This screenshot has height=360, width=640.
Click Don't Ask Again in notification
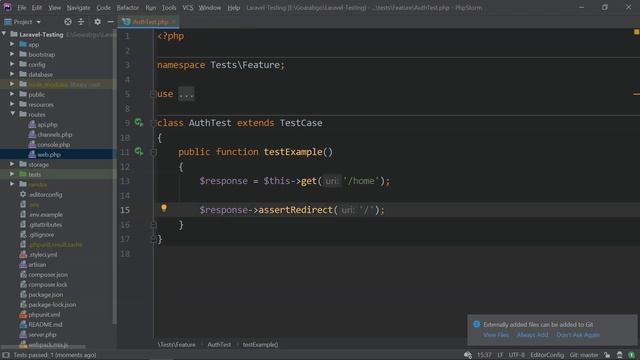click(578, 335)
